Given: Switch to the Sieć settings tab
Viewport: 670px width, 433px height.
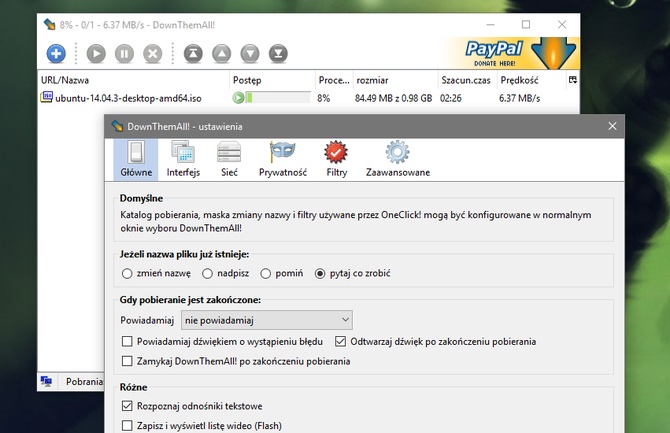Looking at the screenshot, I should pos(229,159).
